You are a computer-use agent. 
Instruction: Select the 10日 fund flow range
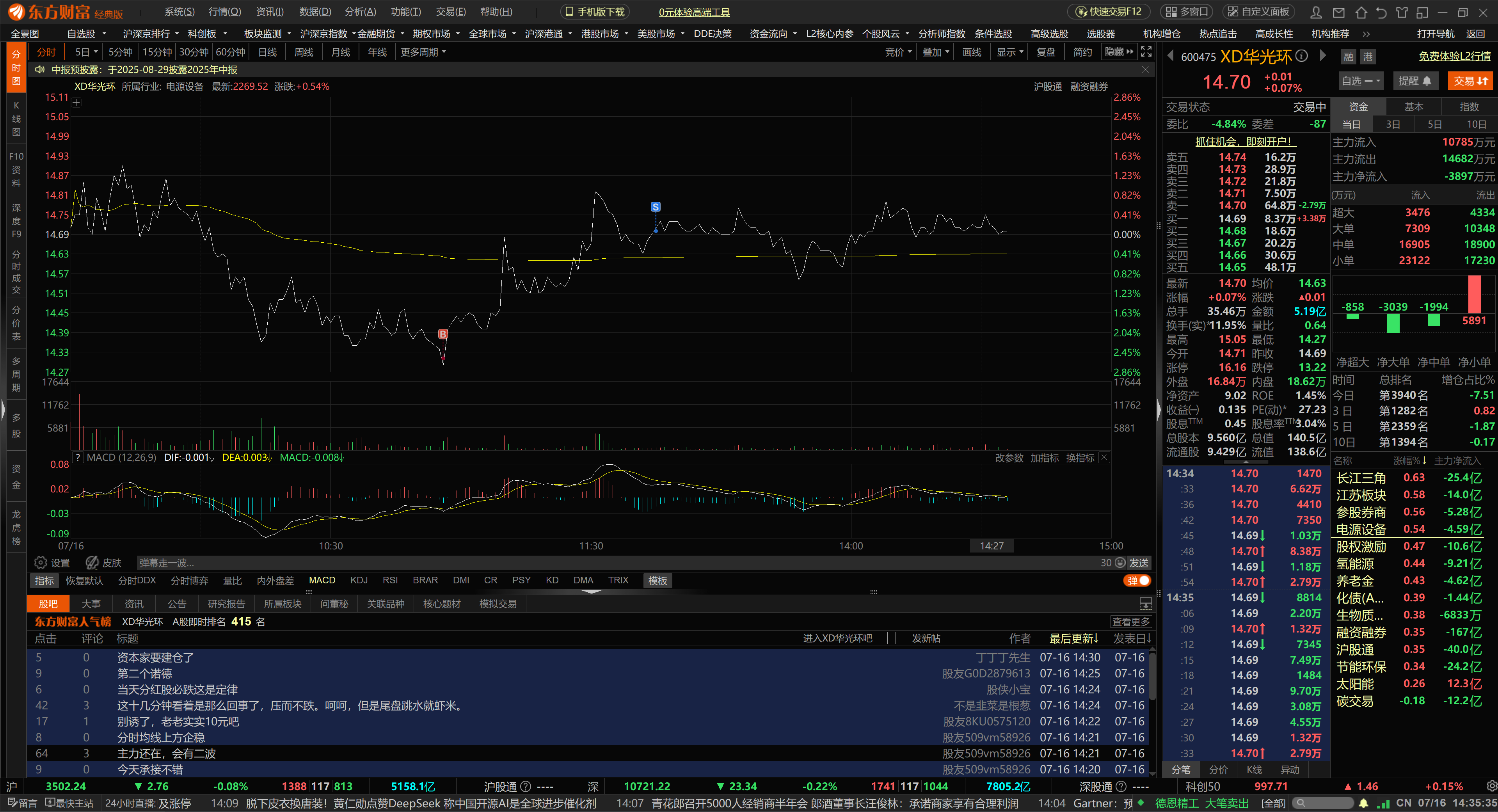click(1476, 124)
